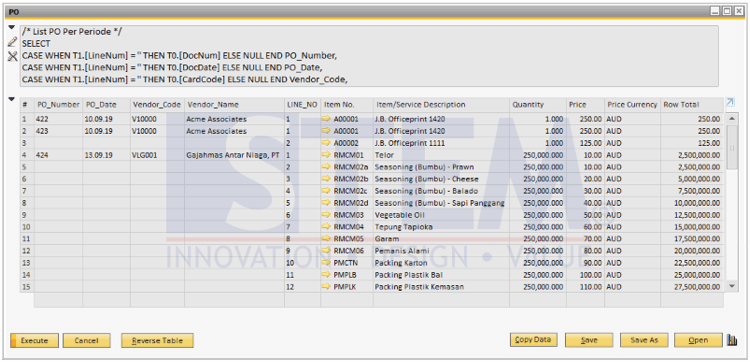Viewport: 750px width, 362px height.
Task: Click the Execute button
Action: [x=34, y=340]
